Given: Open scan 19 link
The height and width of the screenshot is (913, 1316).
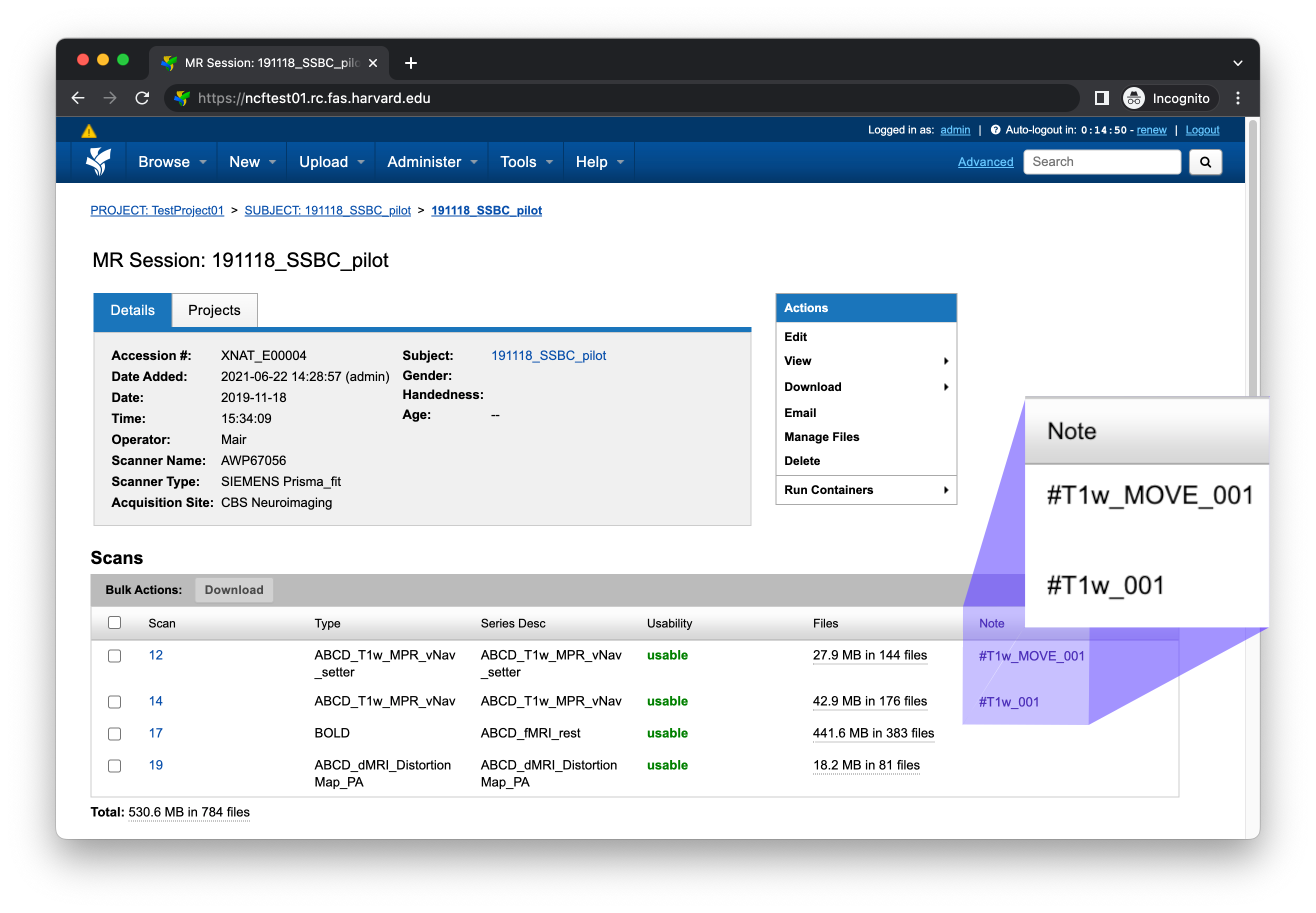Looking at the screenshot, I should coord(155,765).
